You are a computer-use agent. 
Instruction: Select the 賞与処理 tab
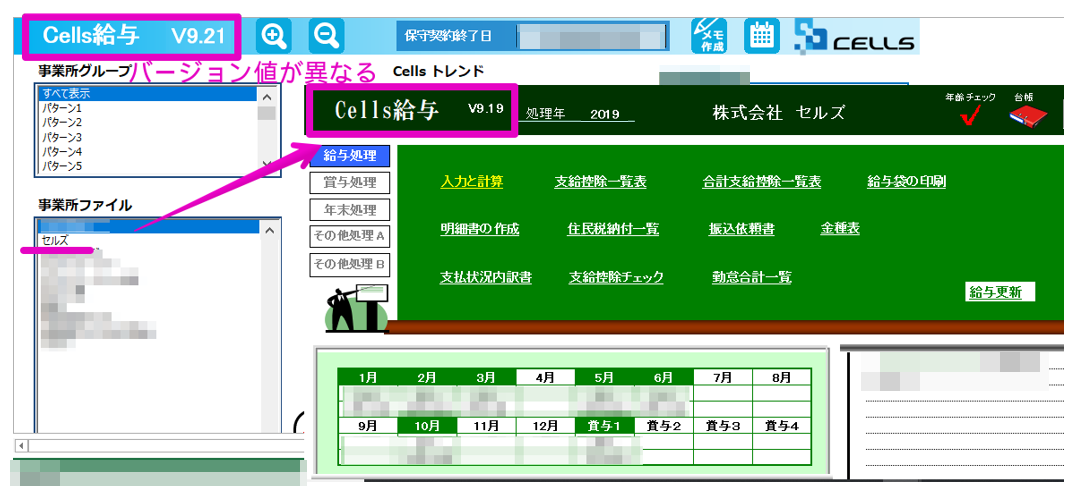point(350,183)
